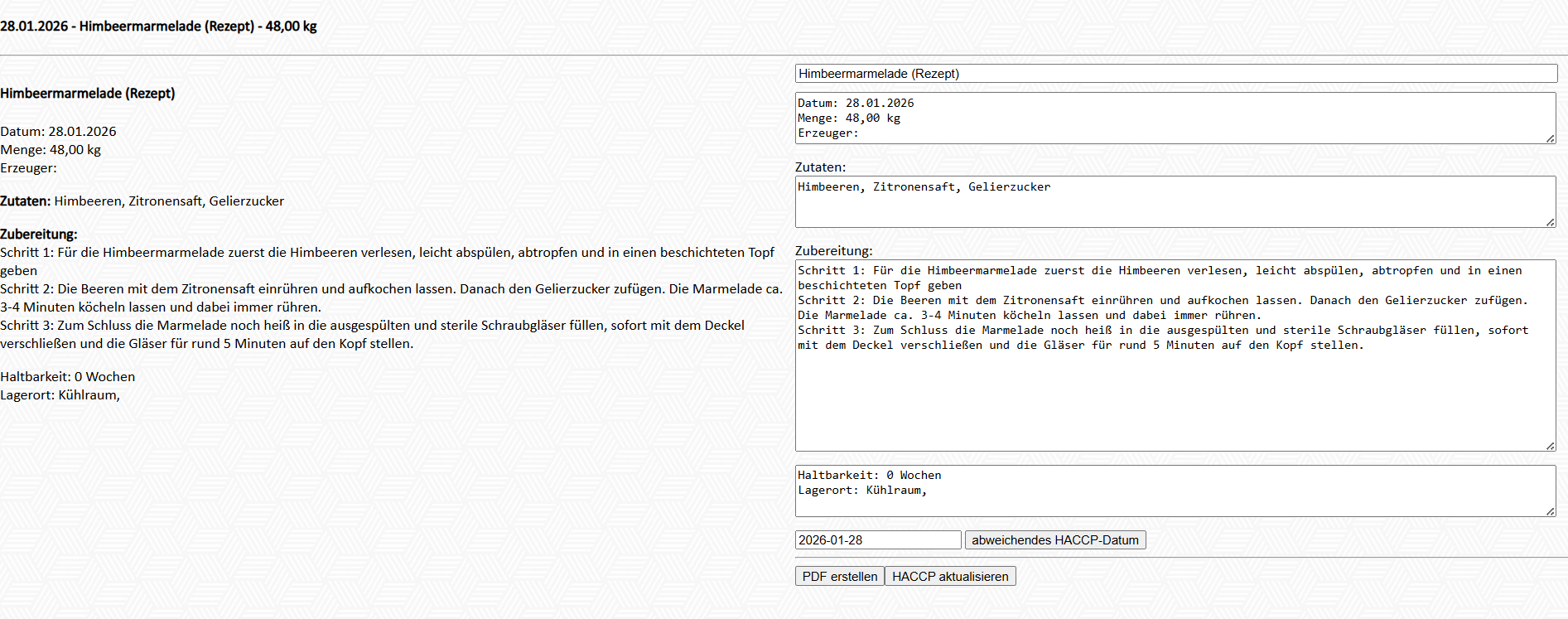
Task: Click the HACCP date field showing 2026-01-28
Action: pyautogui.click(x=877, y=540)
